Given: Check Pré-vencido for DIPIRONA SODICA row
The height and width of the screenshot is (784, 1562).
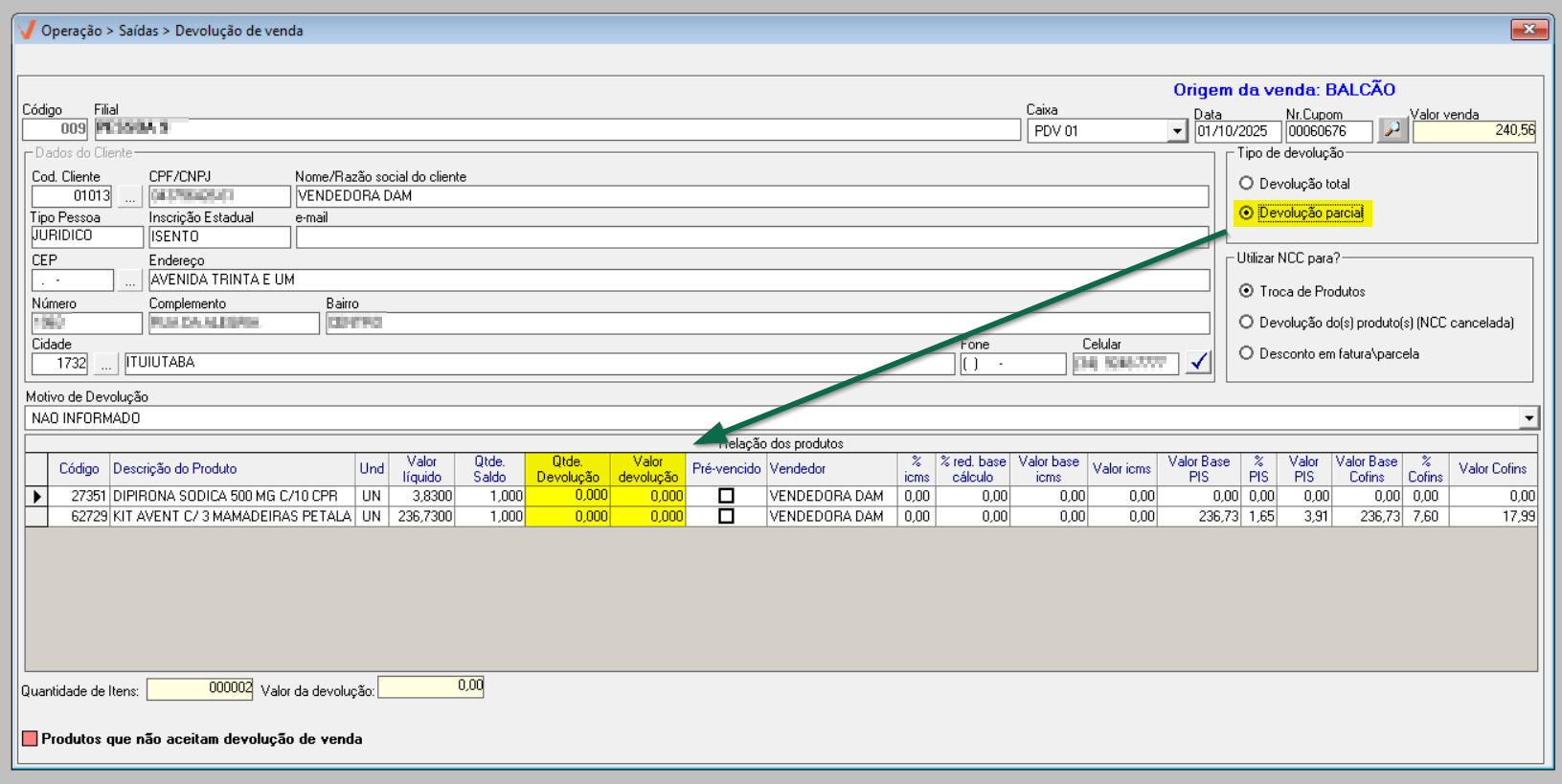Looking at the screenshot, I should point(726,496).
